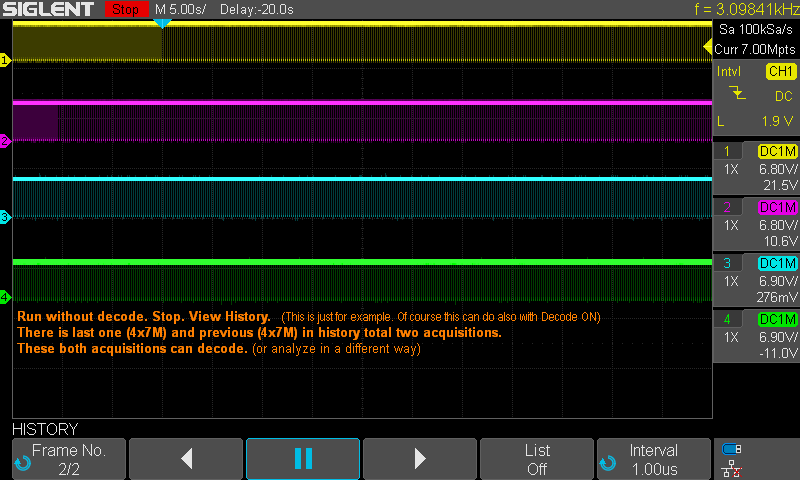Image resolution: width=800 pixels, height=480 pixels.
Task: Select the Interval 1.00us setting
Action: pos(654,459)
